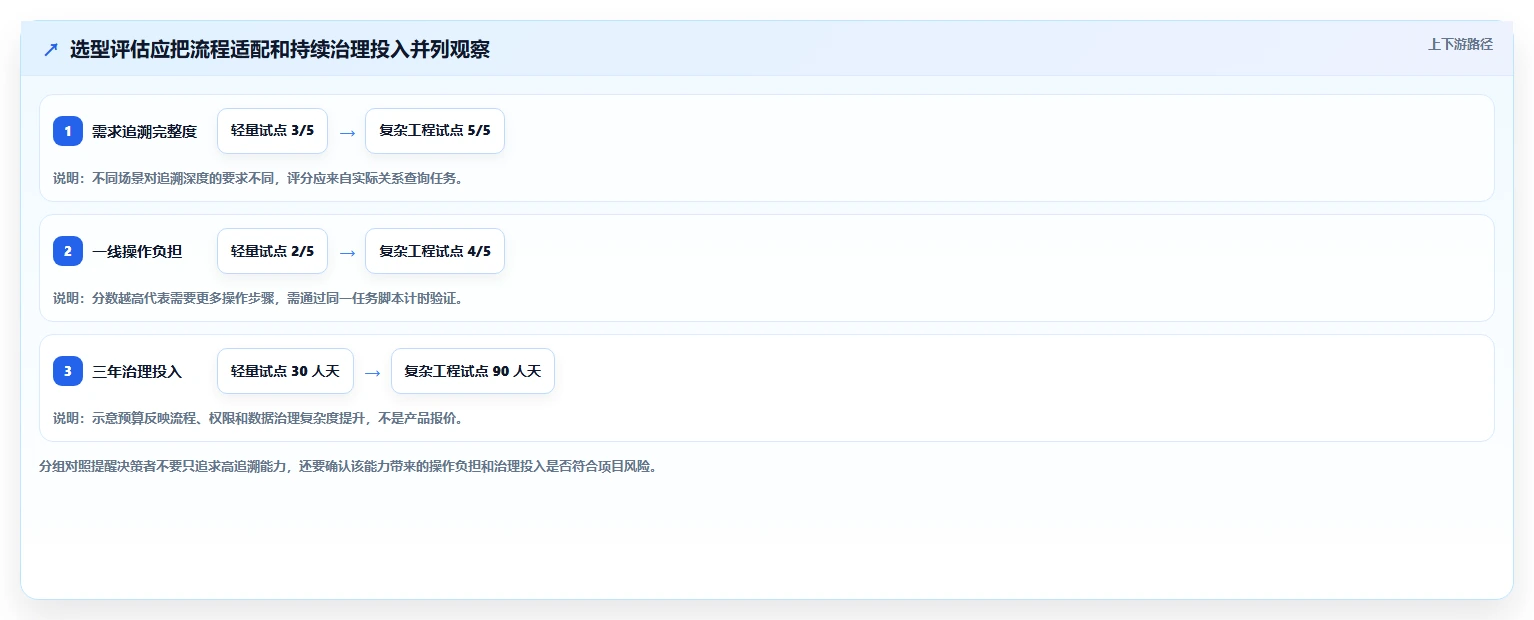Select the 轻量试点 2/5 chip
The height and width of the screenshot is (620, 1534).
click(x=272, y=251)
